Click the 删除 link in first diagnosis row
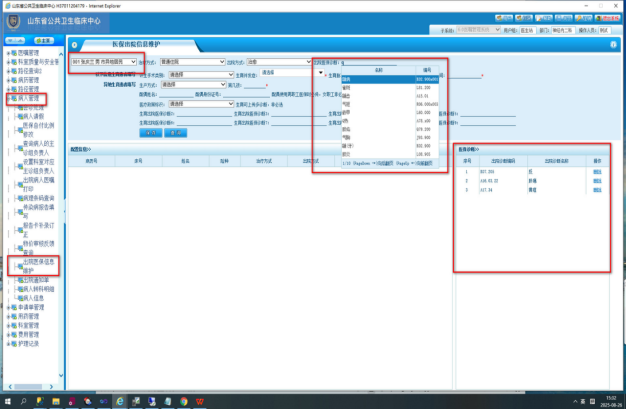Image resolution: width=626 pixels, height=409 pixels. (597, 172)
